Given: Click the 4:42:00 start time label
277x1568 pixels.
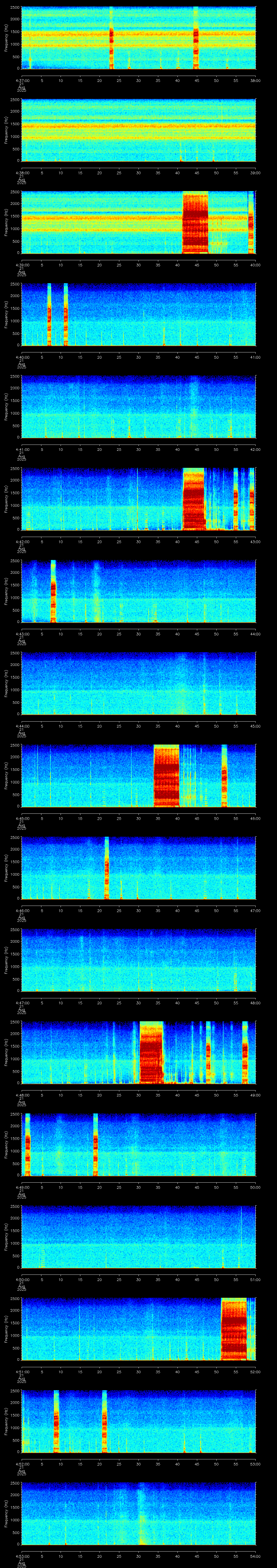Looking at the screenshot, I should click(x=22, y=542).
